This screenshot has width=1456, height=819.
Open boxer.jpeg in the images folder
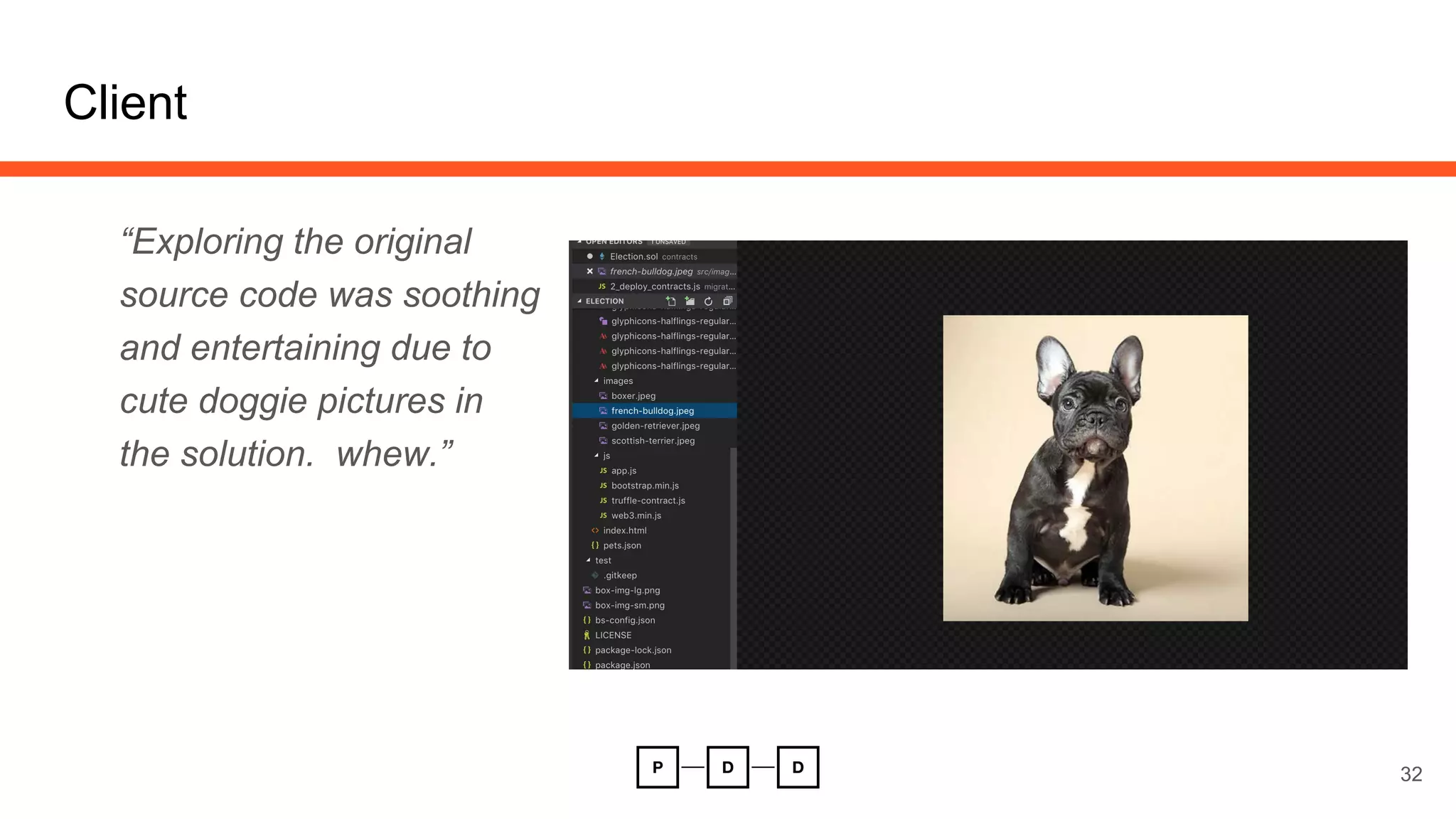654,396
